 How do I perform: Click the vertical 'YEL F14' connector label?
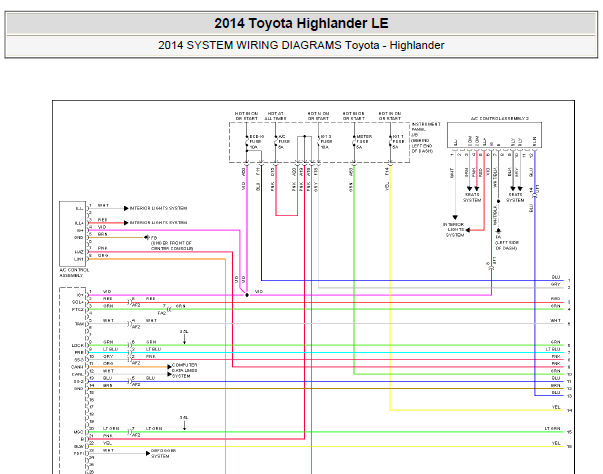point(387,179)
